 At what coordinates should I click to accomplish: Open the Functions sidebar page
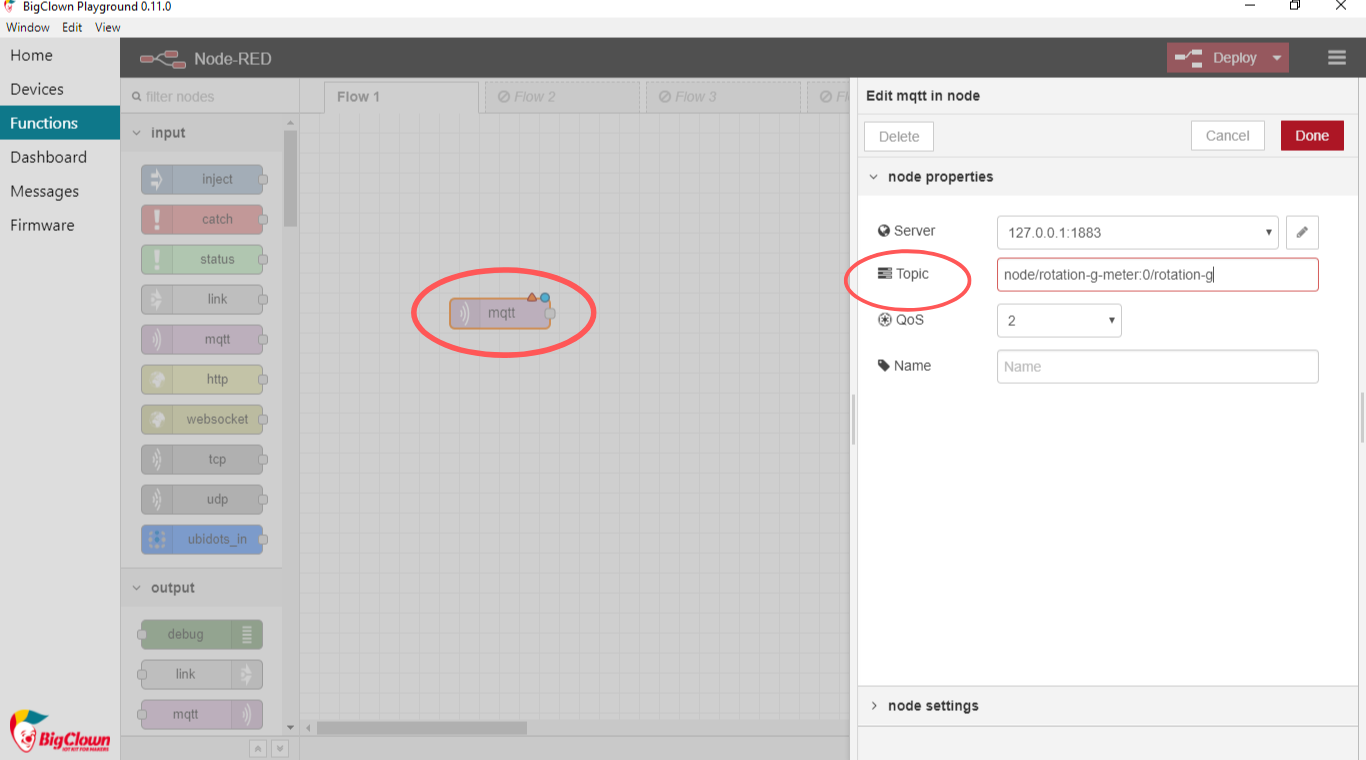pos(60,123)
